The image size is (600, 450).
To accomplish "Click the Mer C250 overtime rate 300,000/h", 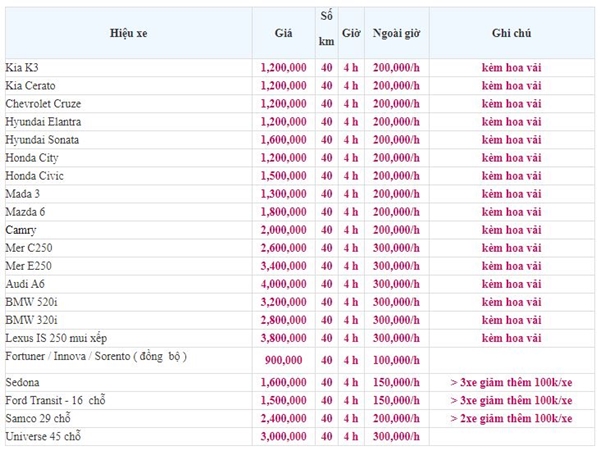I will coord(396,248).
